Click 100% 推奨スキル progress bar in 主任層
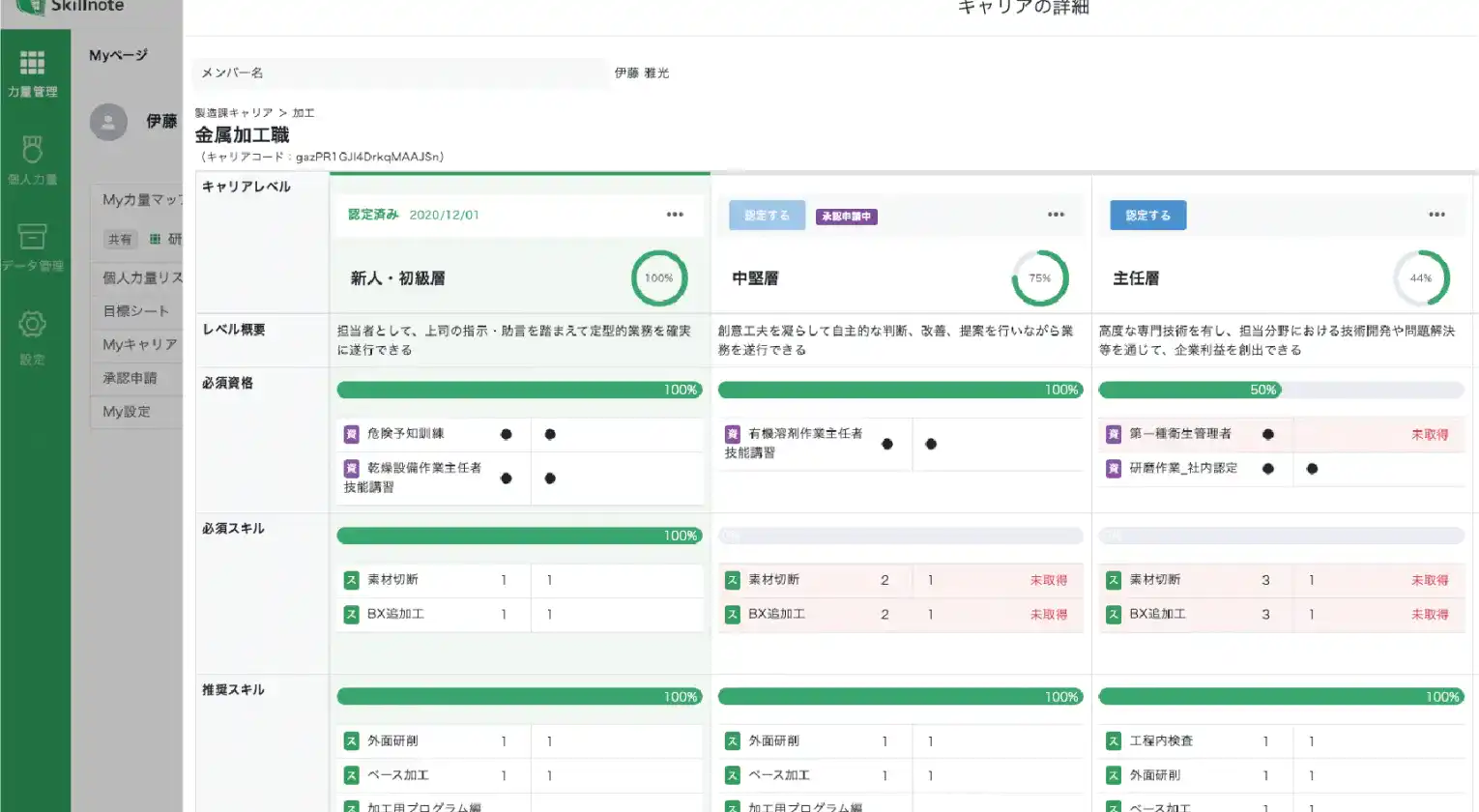 click(1281, 697)
